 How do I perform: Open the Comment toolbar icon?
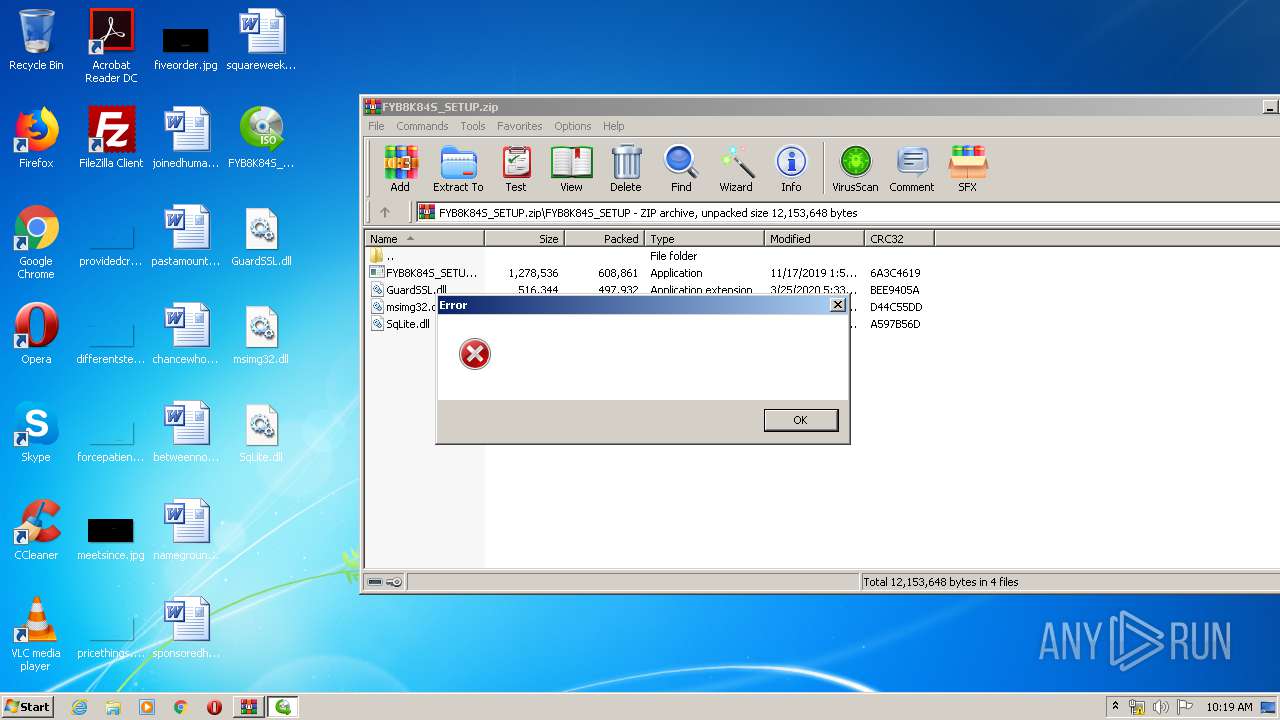click(x=912, y=168)
